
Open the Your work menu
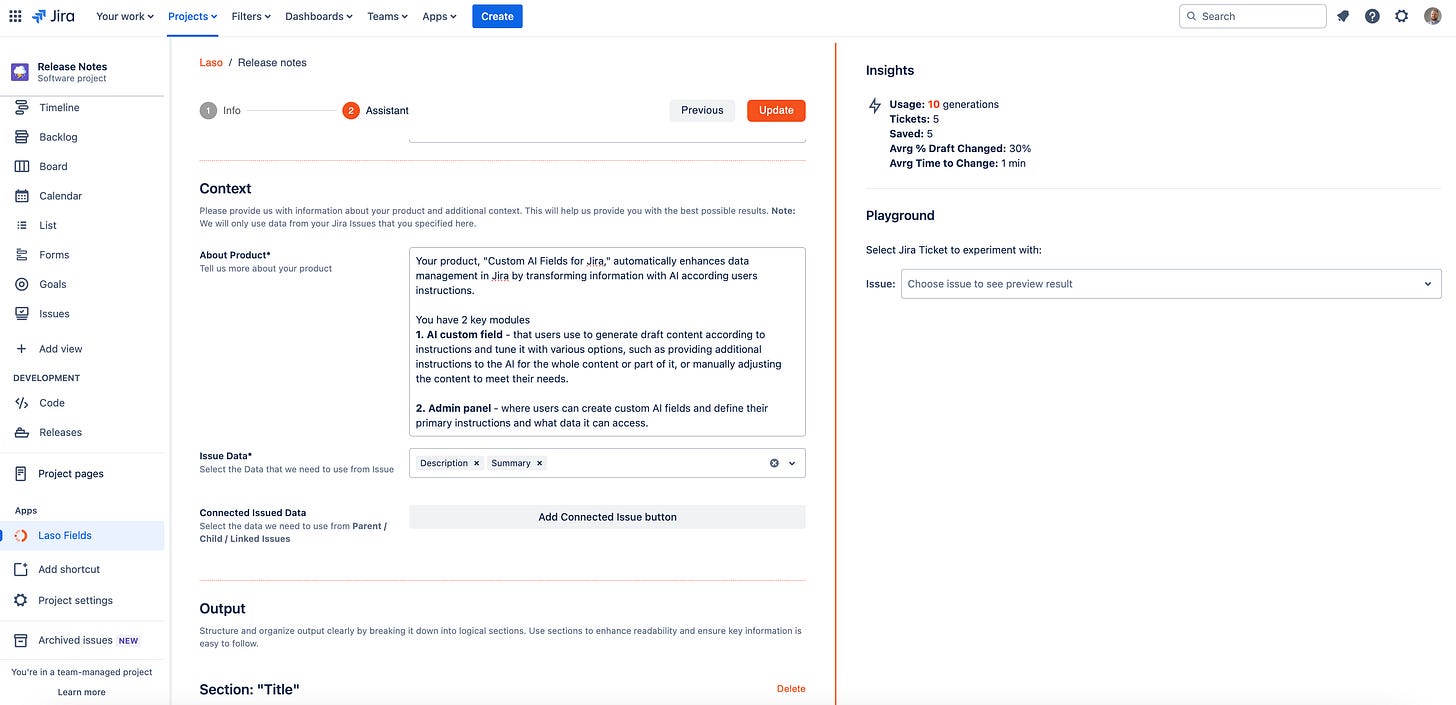125,16
